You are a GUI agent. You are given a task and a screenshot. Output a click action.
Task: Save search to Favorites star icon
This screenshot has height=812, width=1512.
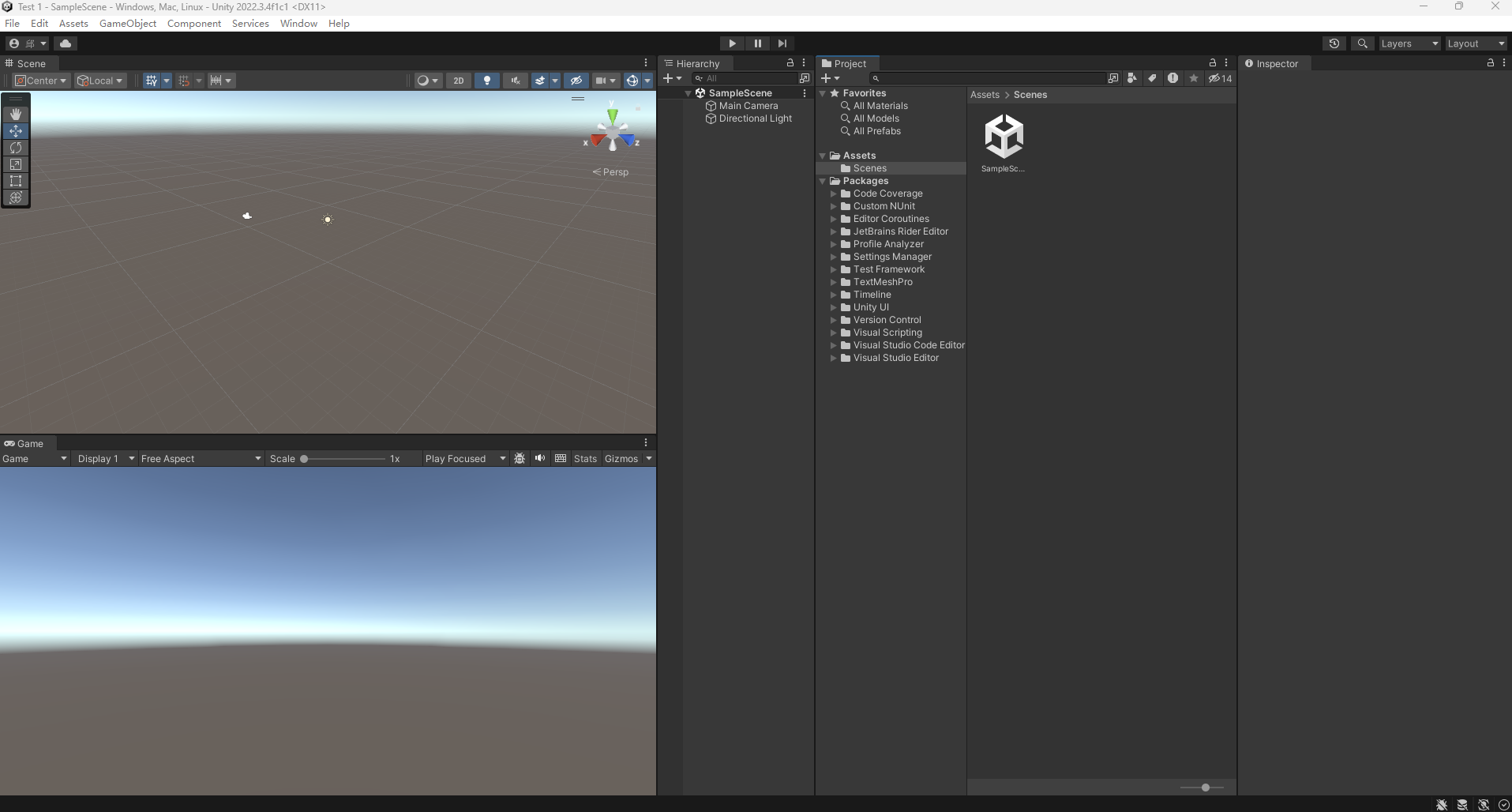point(1193,78)
